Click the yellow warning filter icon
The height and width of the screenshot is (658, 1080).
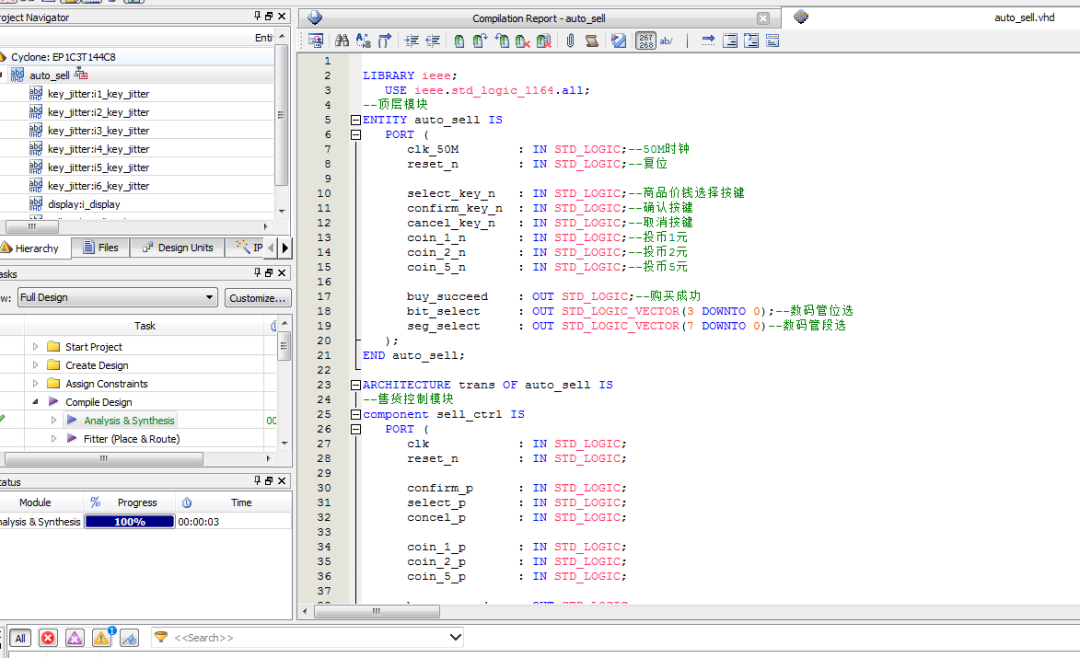[101, 638]
